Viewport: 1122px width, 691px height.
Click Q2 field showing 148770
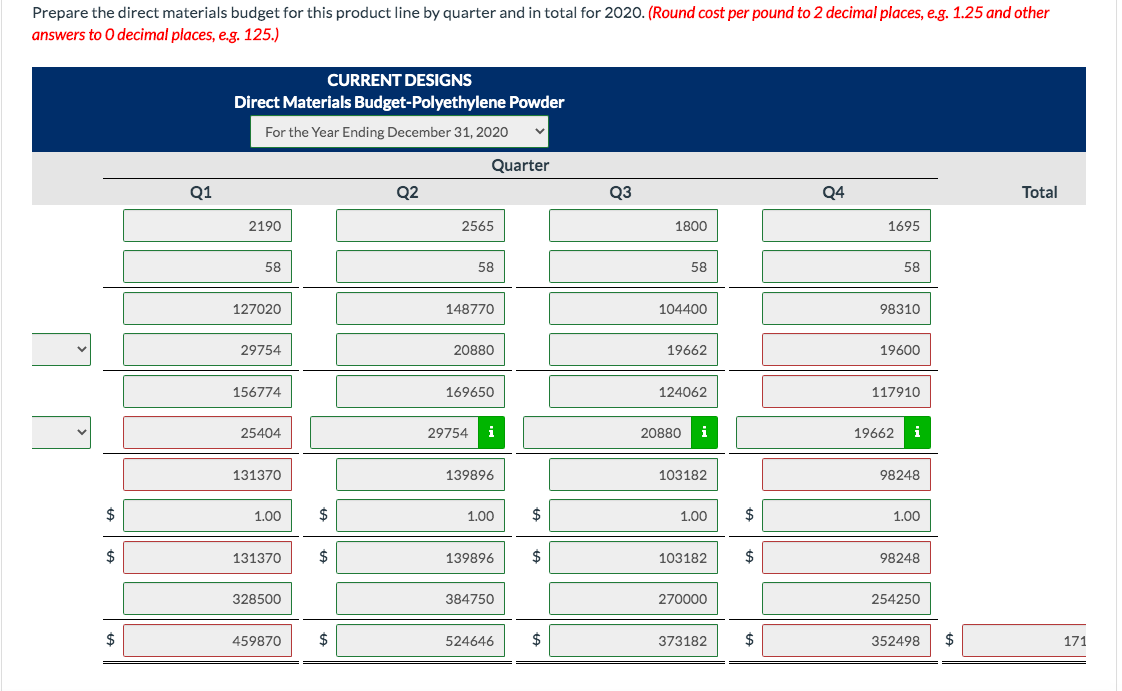421,309
